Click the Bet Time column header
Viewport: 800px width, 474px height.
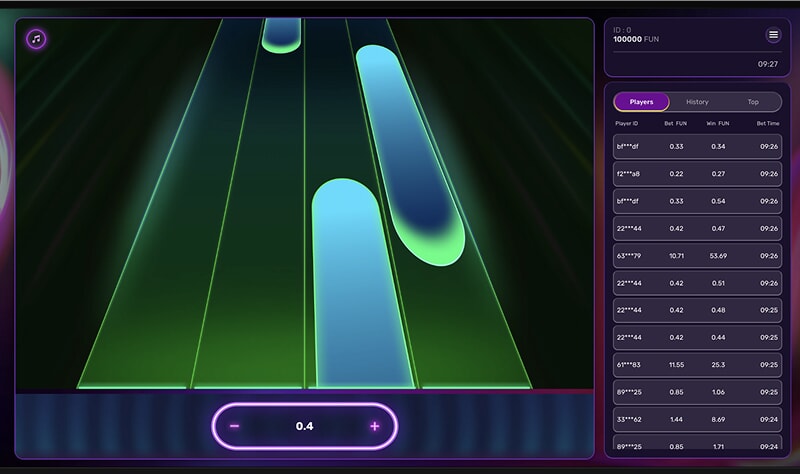(767, 123)
